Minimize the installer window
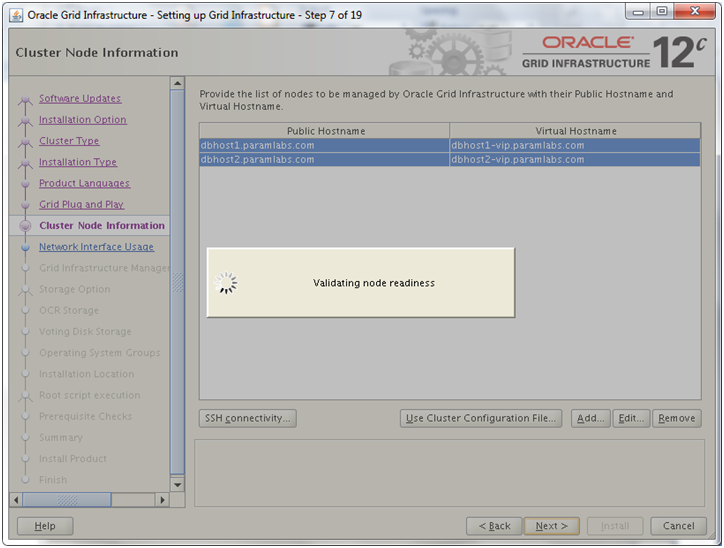The image size is (724, 548). click(638, 12)
